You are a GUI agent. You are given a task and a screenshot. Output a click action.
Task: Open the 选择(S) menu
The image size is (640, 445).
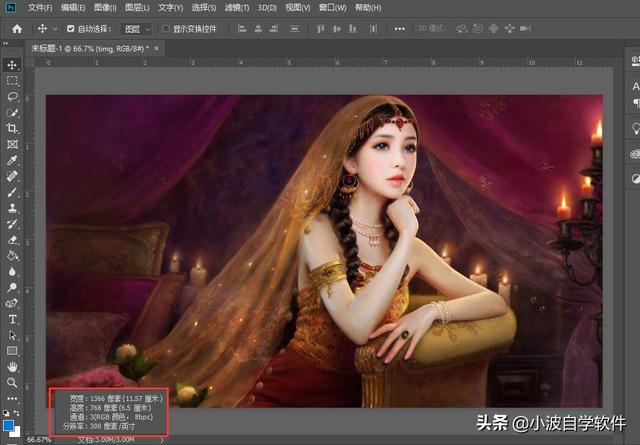coord(204,8)
